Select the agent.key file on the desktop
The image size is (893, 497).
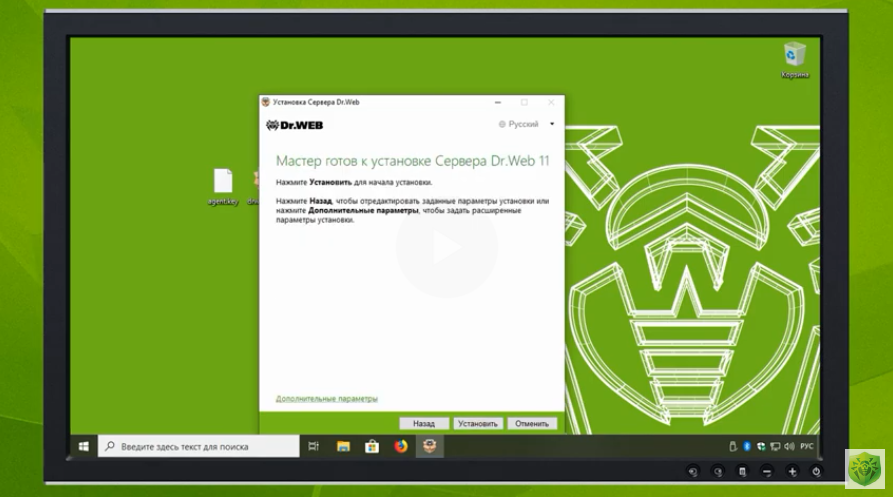[223, 187]
